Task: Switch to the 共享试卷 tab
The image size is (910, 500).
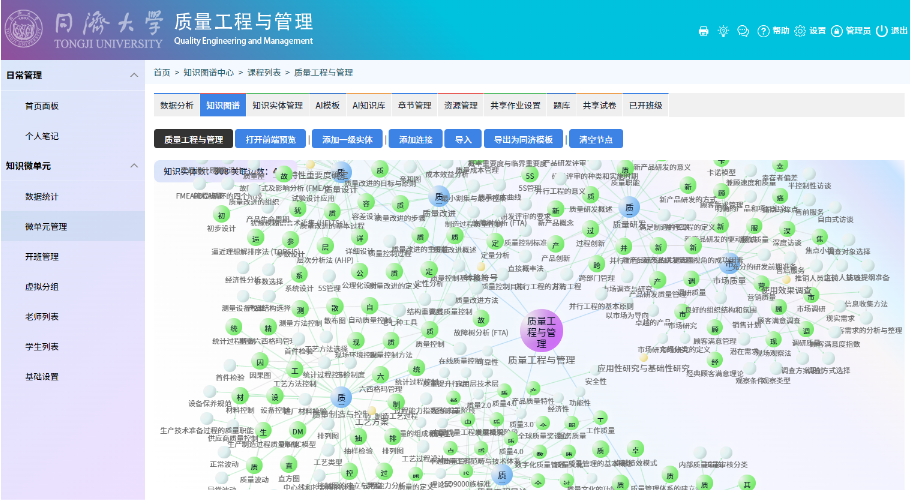Action: pyautogui.click(x=600, y=105)
